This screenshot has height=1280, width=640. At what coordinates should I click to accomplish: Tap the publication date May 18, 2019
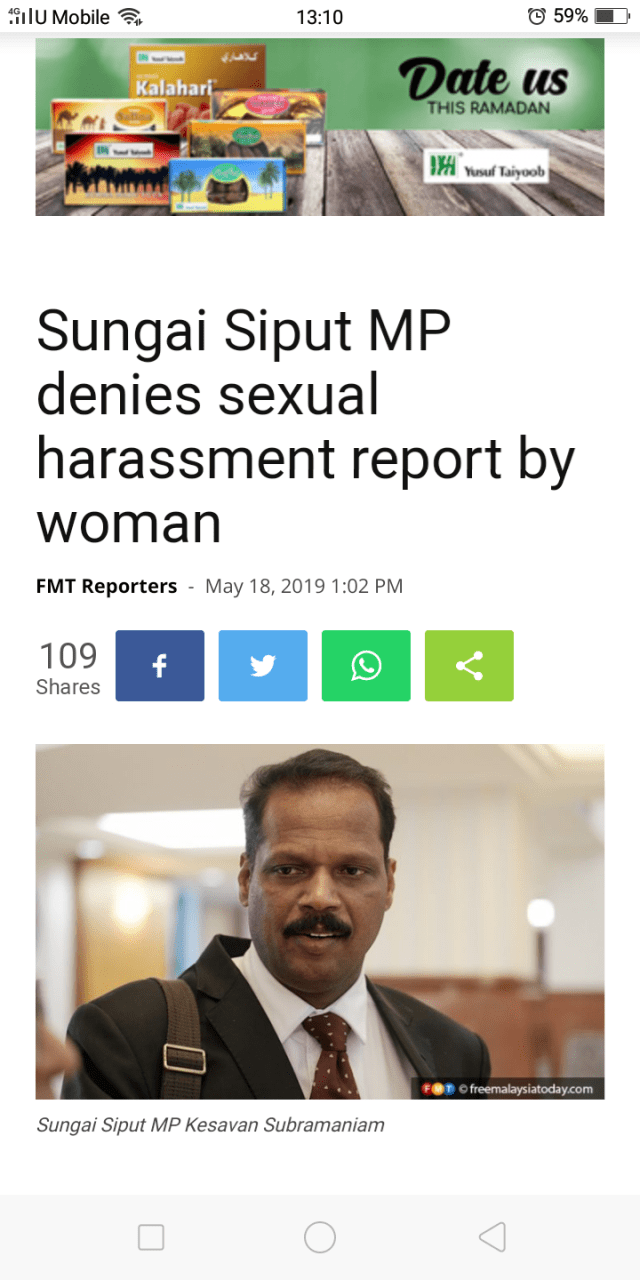(x=304, y=586)
